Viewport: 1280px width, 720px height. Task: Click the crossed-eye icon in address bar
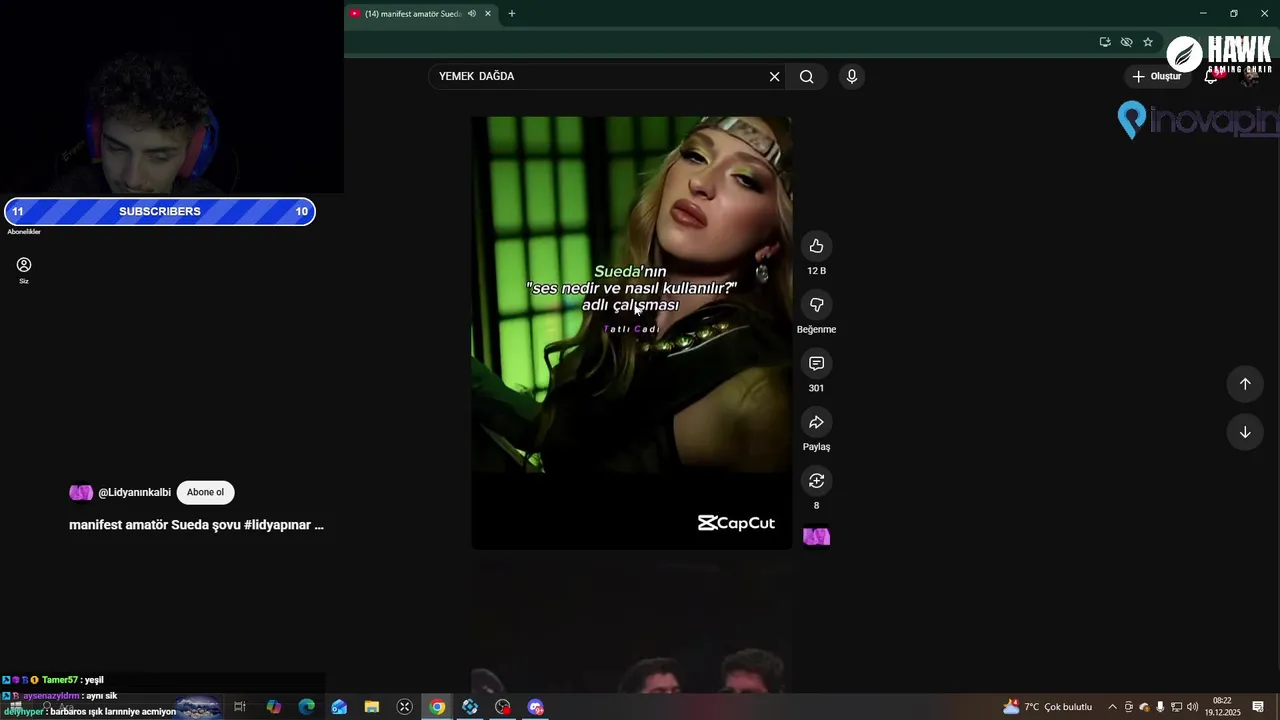click(1126, 42)
